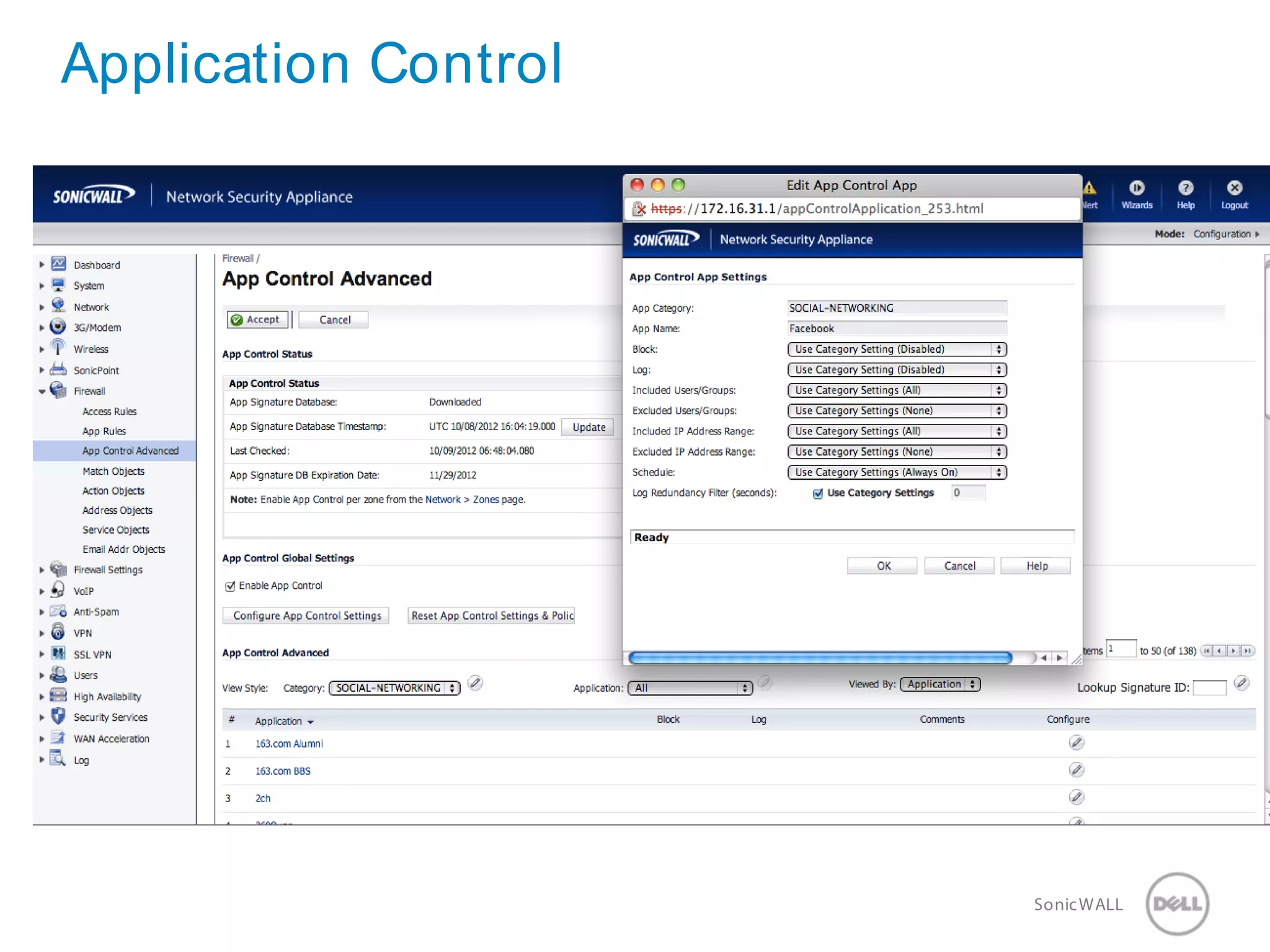The image size is (1270, 952).
Task: Configure 2ch via its pencil icon
Action: [1077, 797]
